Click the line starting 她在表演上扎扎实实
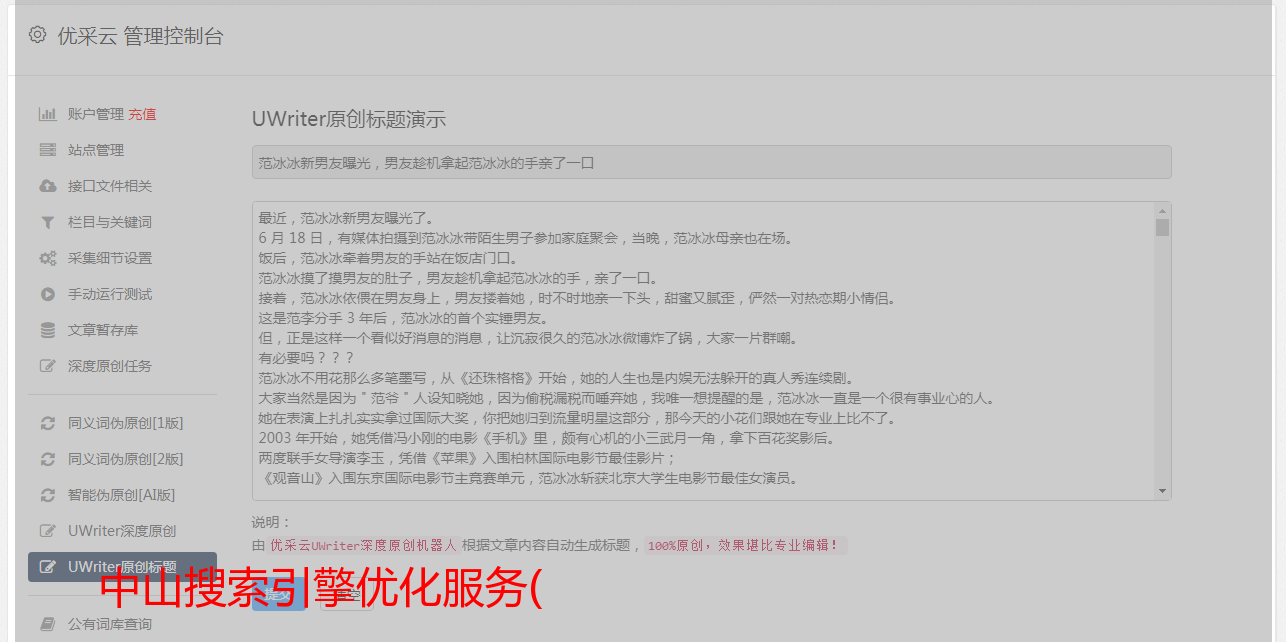Screen dimensions: 1286x642 (x=578, y=418)
